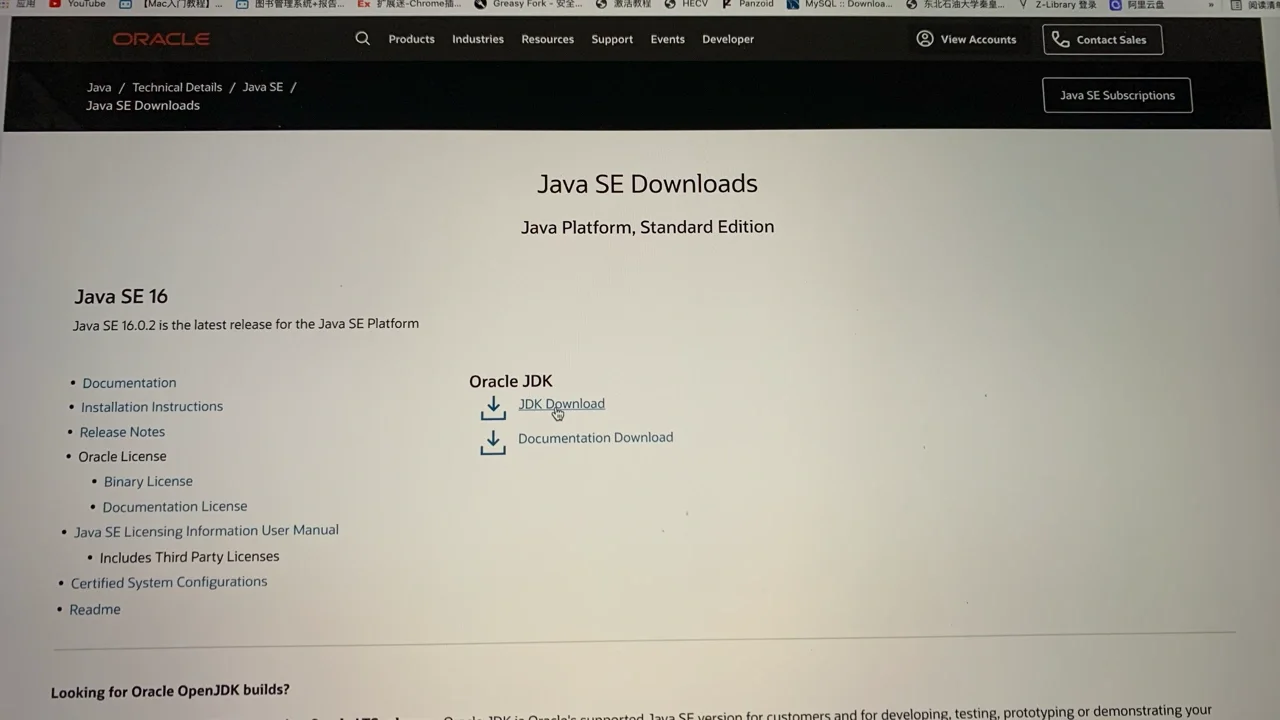
Task: Click View Accounts
Action: click(966, 39)
